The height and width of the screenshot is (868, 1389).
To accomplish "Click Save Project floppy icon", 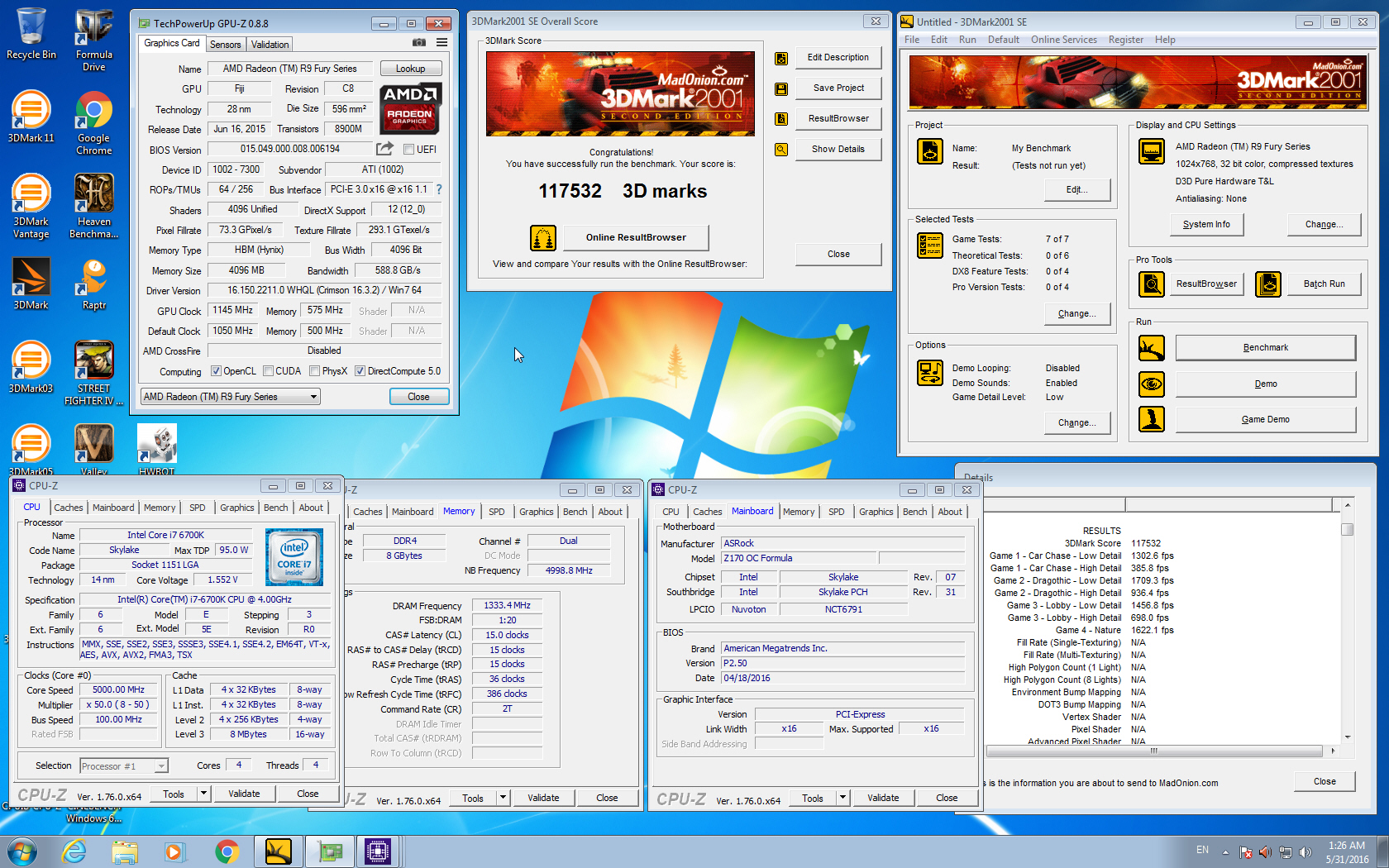I will click(x=780, y=88).
